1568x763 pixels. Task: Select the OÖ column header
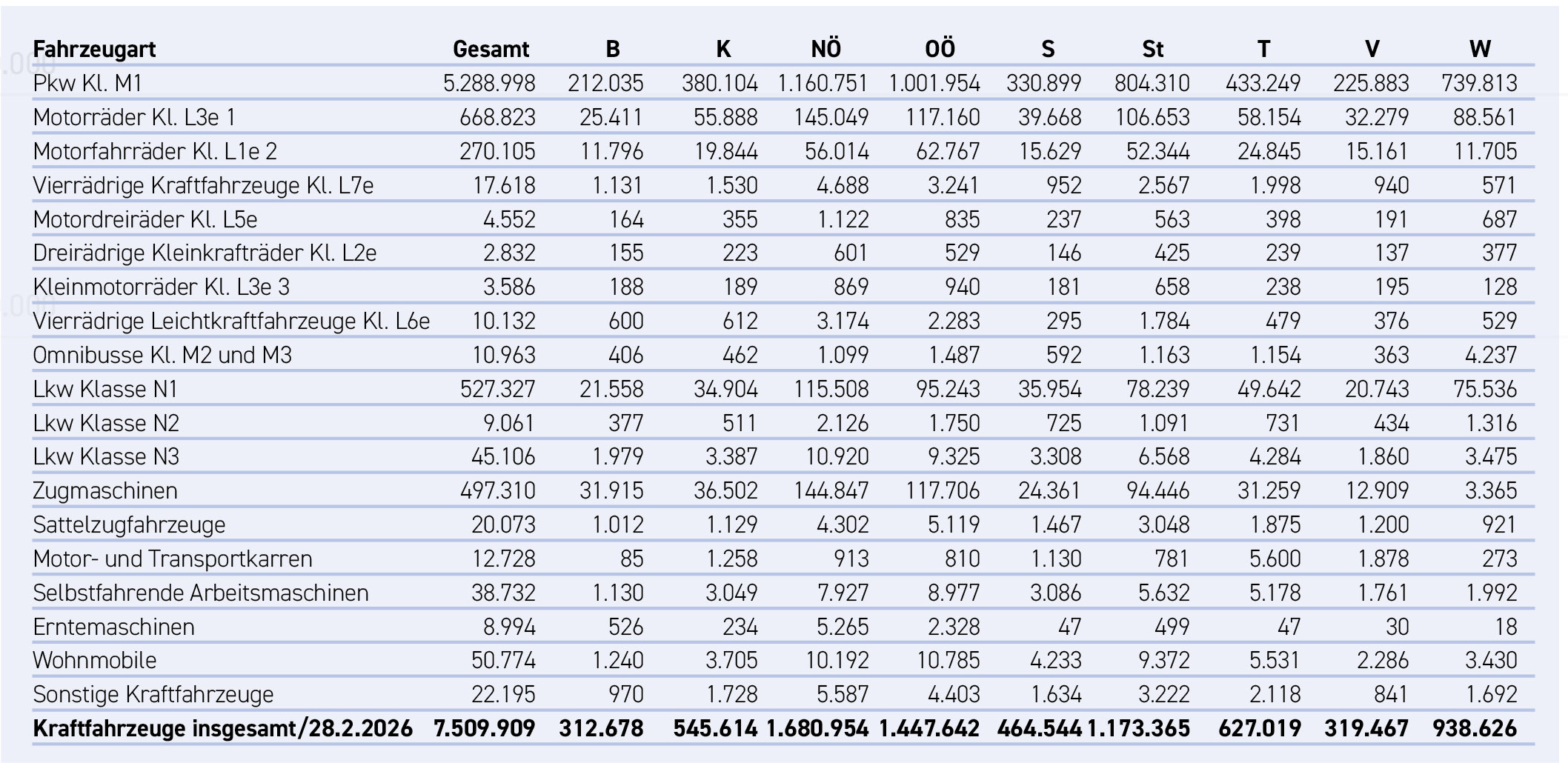pos(940,49)
